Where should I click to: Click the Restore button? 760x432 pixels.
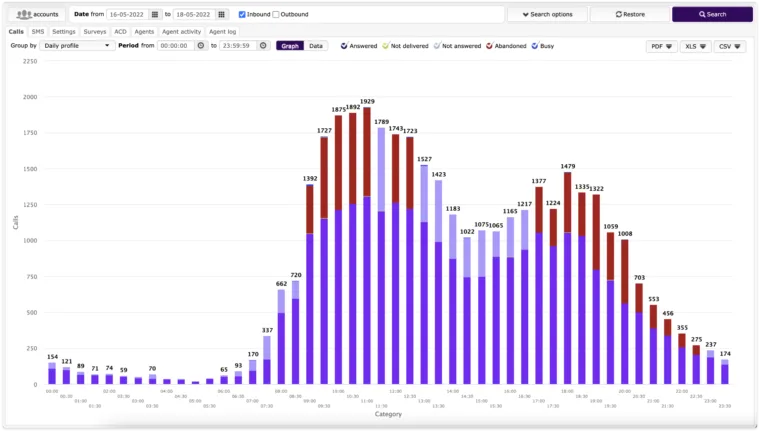click(630, 15)
